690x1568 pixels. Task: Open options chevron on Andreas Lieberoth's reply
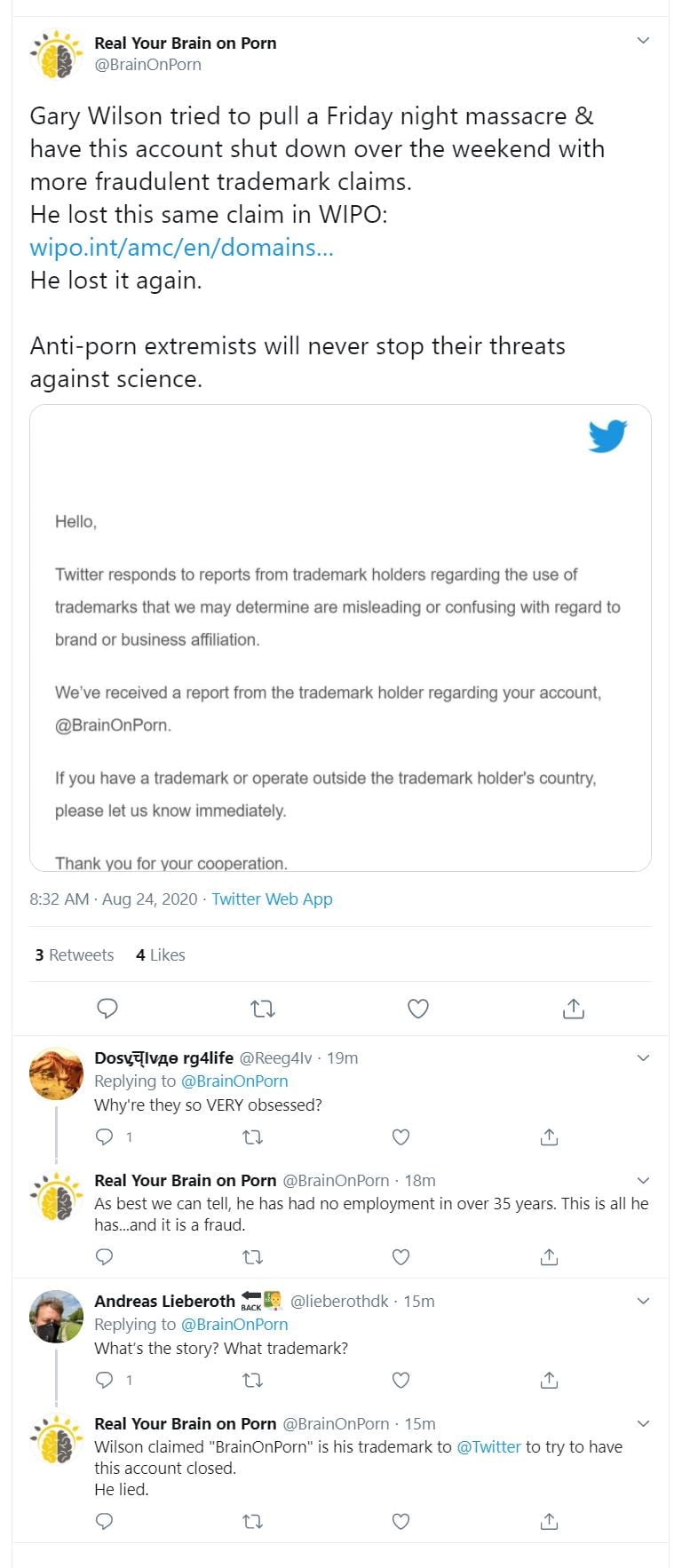[644, 1301]
